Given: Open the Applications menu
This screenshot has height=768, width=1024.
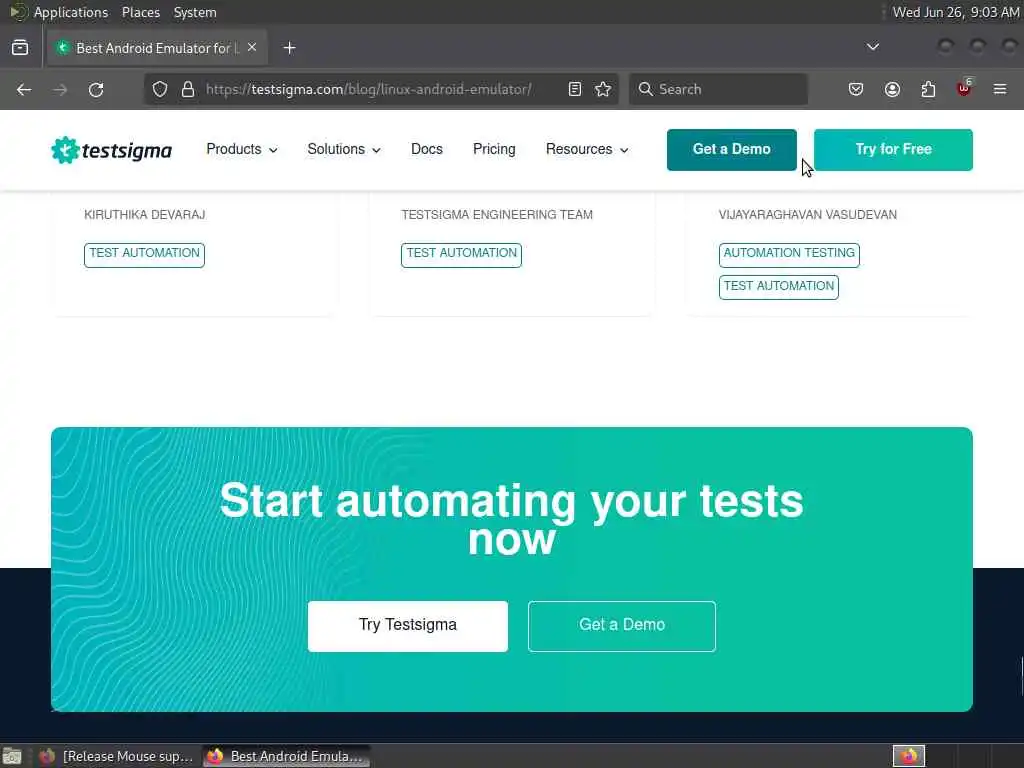Looking at the screenshot, I should click(71, 12).
